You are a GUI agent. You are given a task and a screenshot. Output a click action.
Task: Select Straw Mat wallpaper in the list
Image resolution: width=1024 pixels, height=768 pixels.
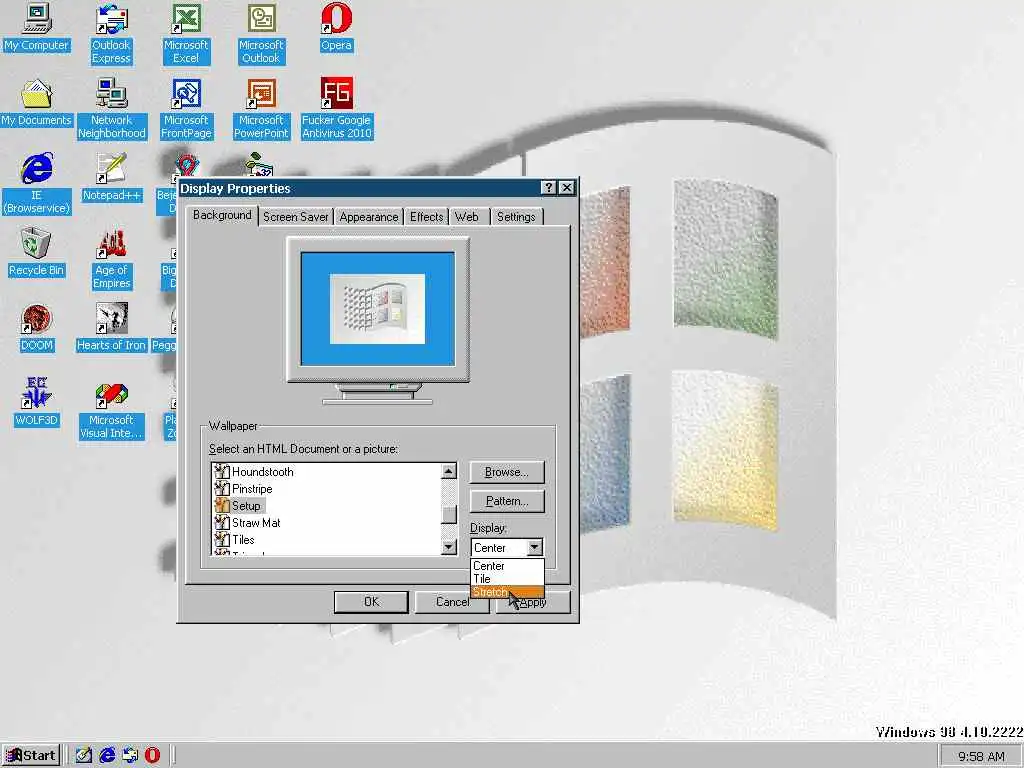[256, 522]
